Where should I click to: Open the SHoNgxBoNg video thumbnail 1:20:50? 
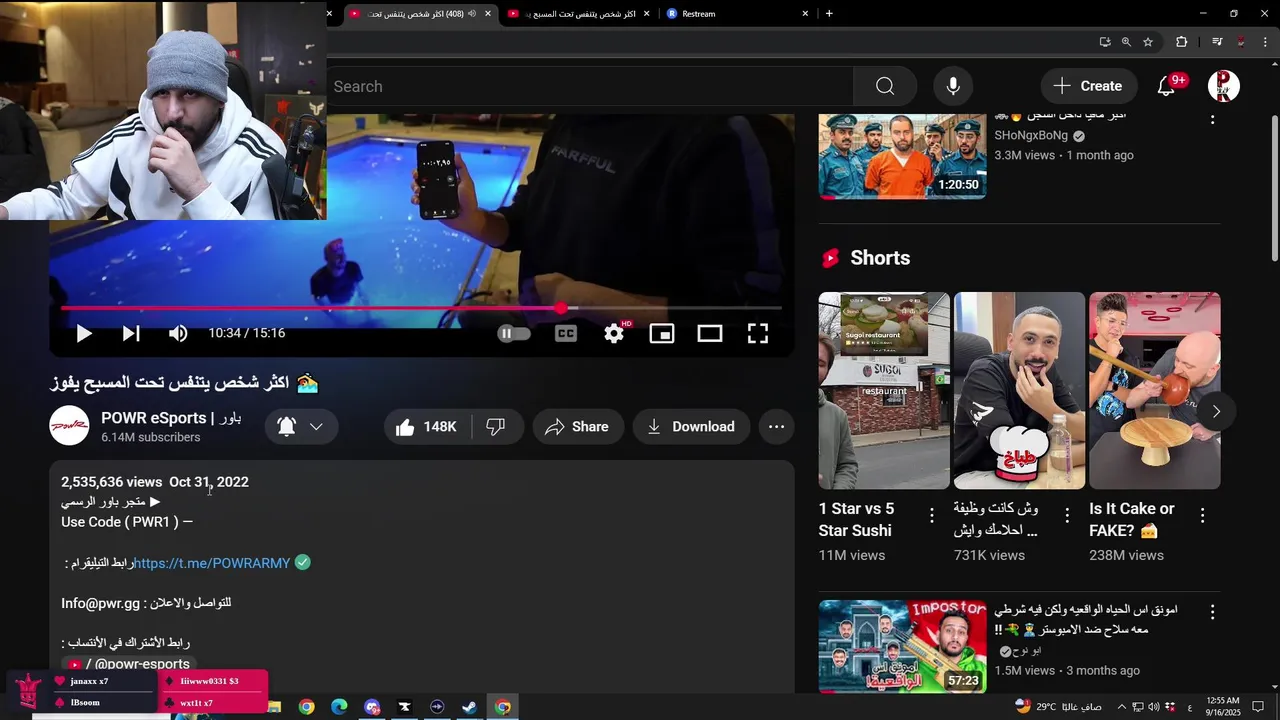coord(902,156)
